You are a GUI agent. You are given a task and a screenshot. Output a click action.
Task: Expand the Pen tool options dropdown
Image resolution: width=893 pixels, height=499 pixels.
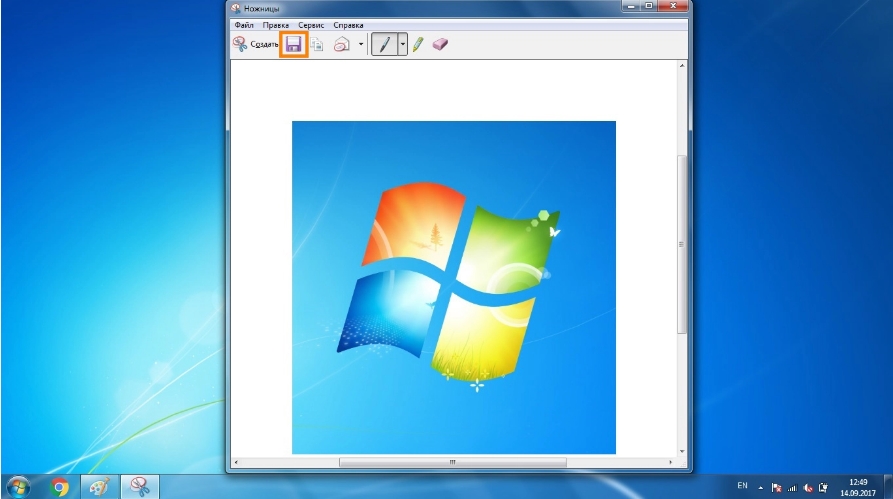[x=403, y=44]
